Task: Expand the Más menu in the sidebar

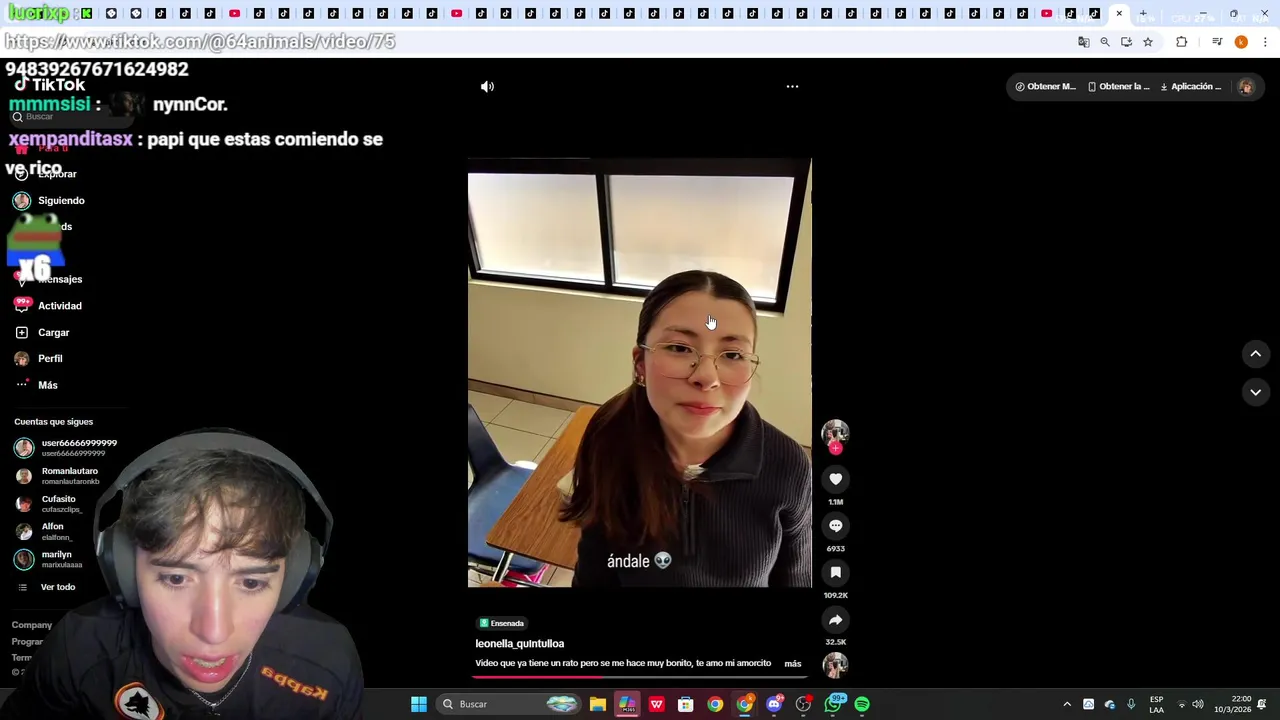Action: (x=48, y=385)
